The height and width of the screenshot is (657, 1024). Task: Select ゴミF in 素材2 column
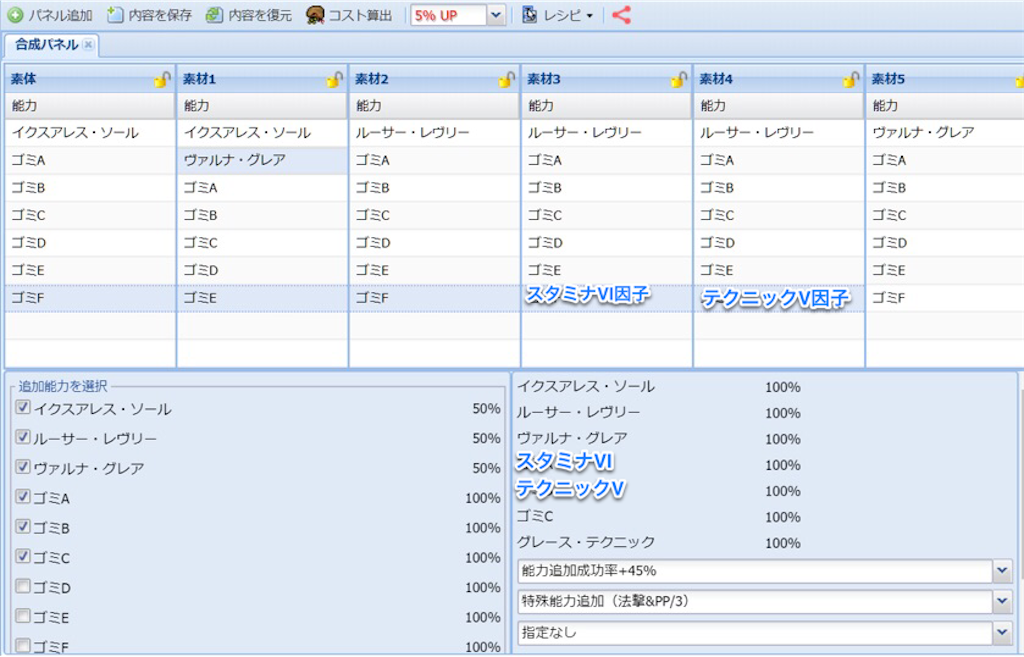point(435,298)
